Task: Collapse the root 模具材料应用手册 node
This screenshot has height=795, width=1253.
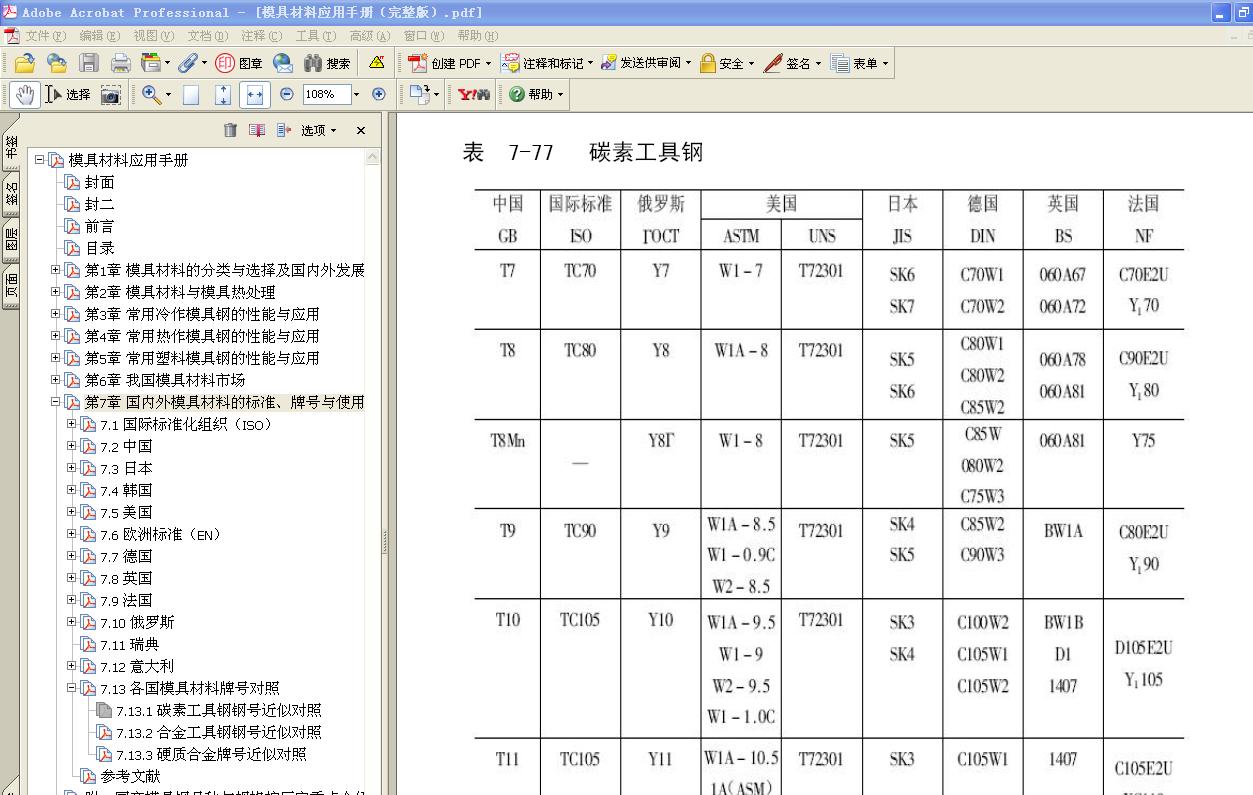Action: (x=40, y=160)
